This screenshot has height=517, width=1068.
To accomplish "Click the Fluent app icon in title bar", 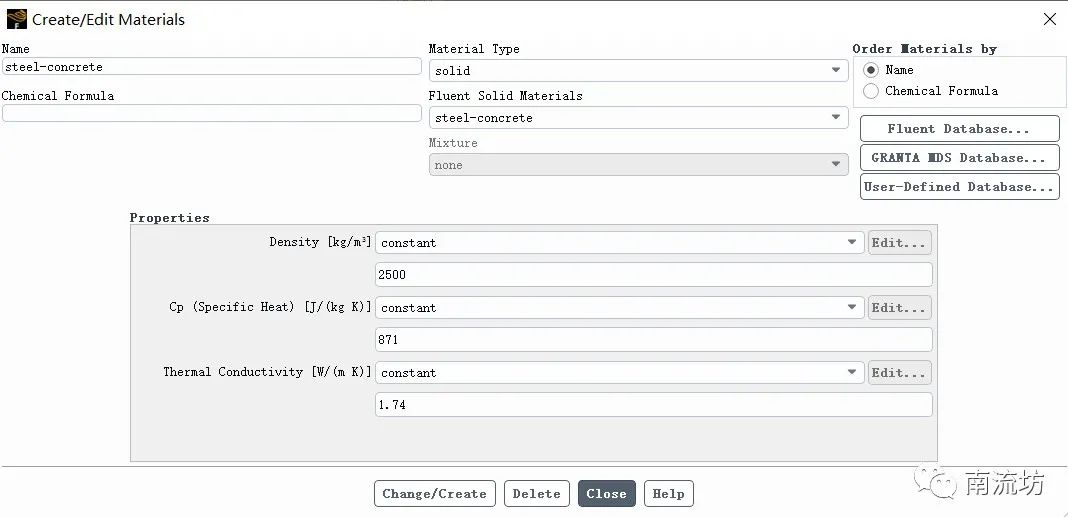I will click(16, 19).
